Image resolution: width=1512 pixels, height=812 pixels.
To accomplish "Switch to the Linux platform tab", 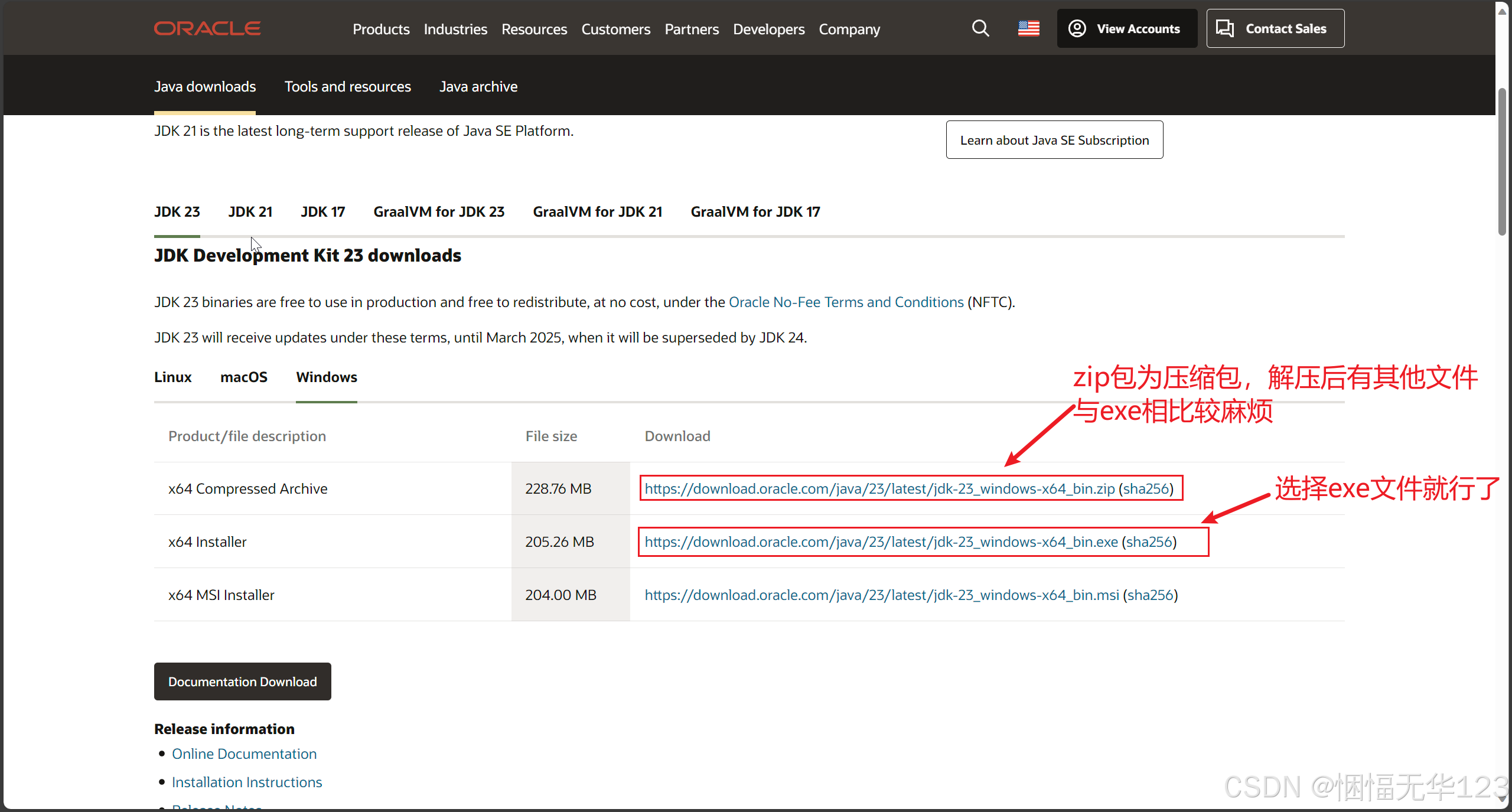I will click(x=173, y=377).
